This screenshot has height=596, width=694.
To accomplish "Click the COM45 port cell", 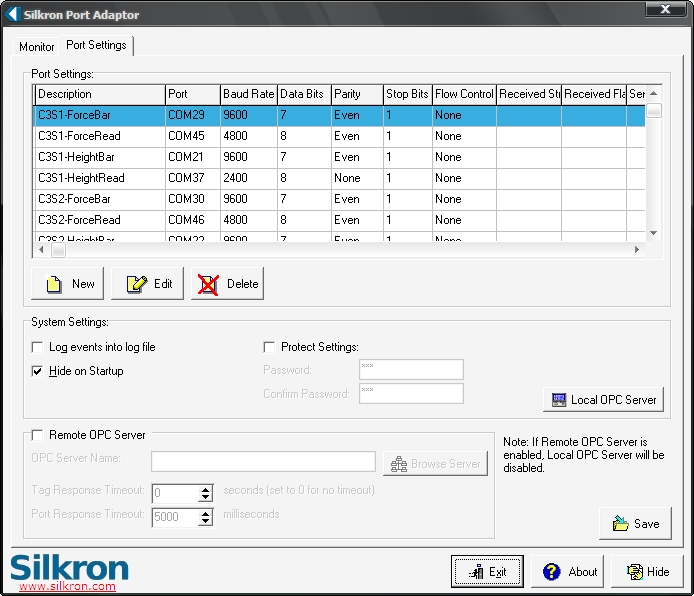I will pyautogui.click(x=193, y=136).
